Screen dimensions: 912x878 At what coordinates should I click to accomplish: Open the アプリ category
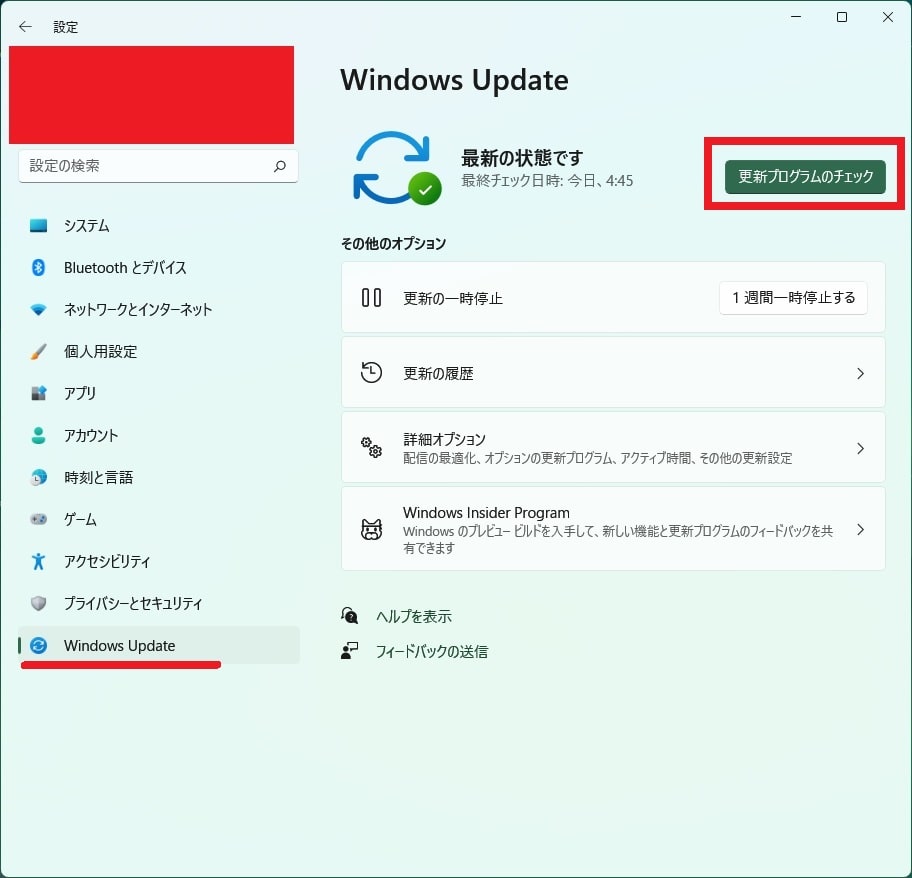(158, 393)
